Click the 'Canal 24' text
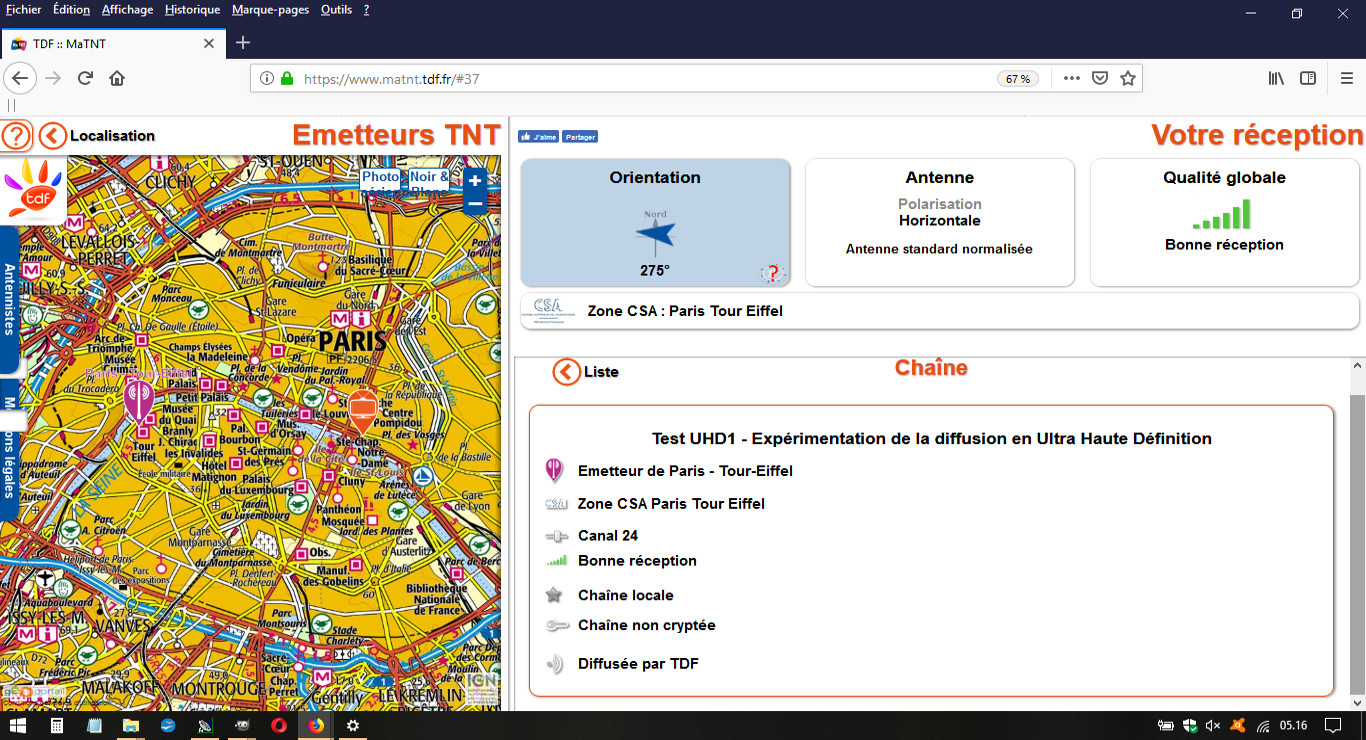 click(608, 535)
